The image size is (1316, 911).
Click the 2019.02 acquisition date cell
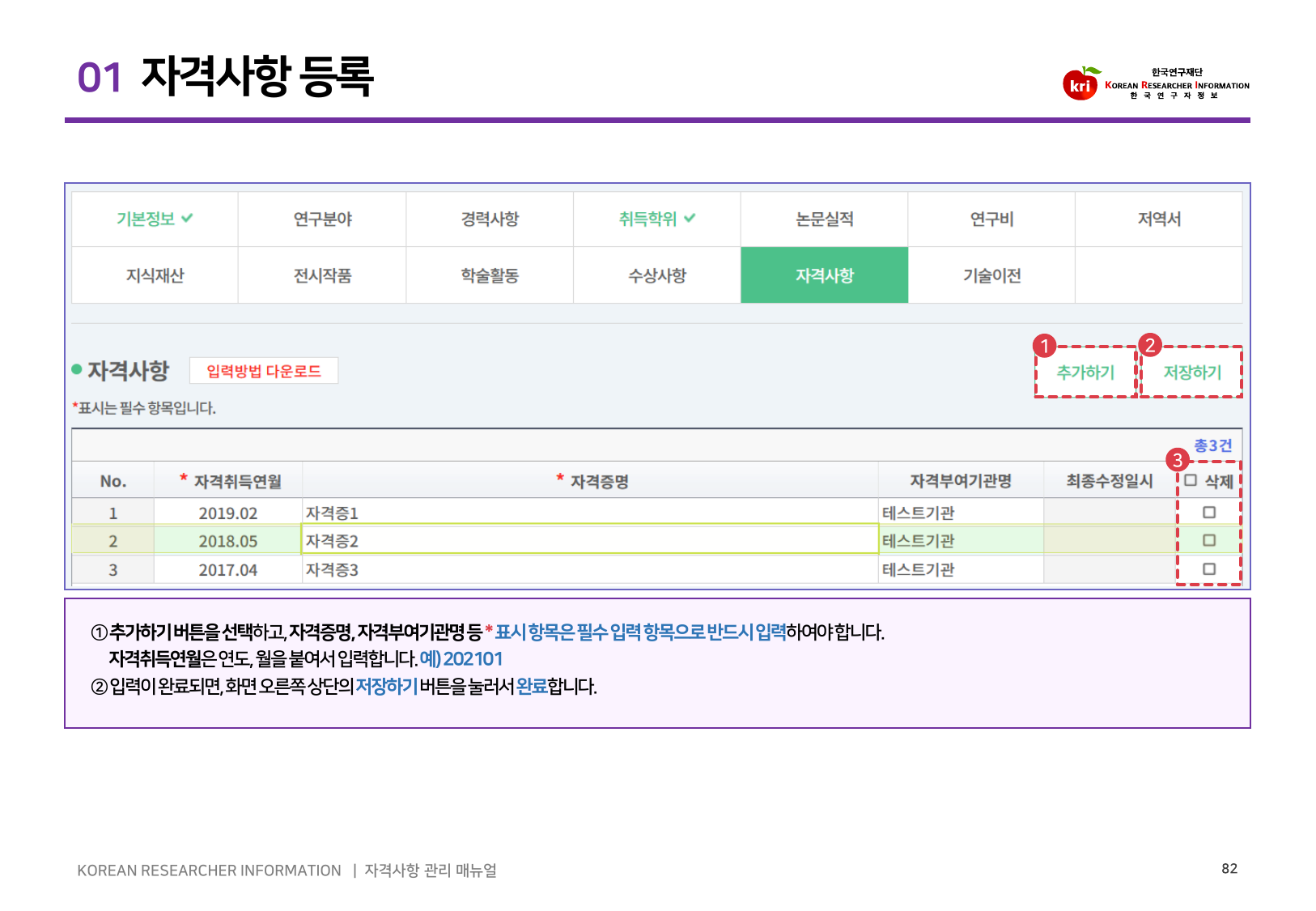pyautogui.click(x=227, y=513)
